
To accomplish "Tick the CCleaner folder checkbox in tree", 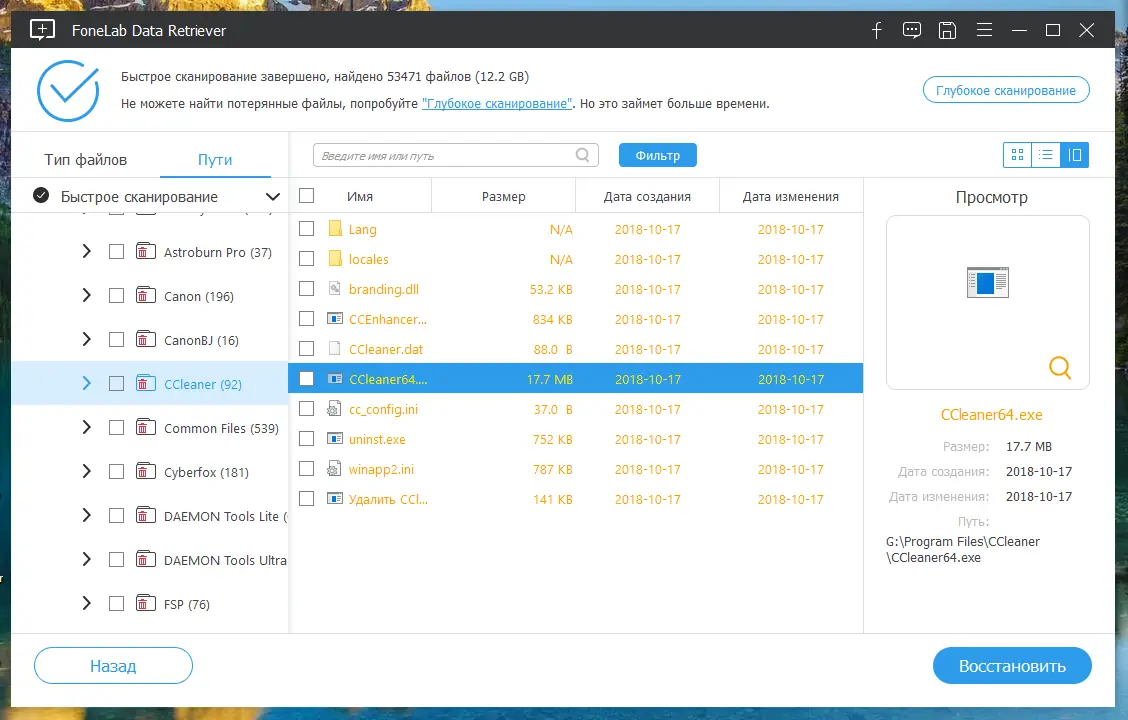I will (x=117, y=383).
